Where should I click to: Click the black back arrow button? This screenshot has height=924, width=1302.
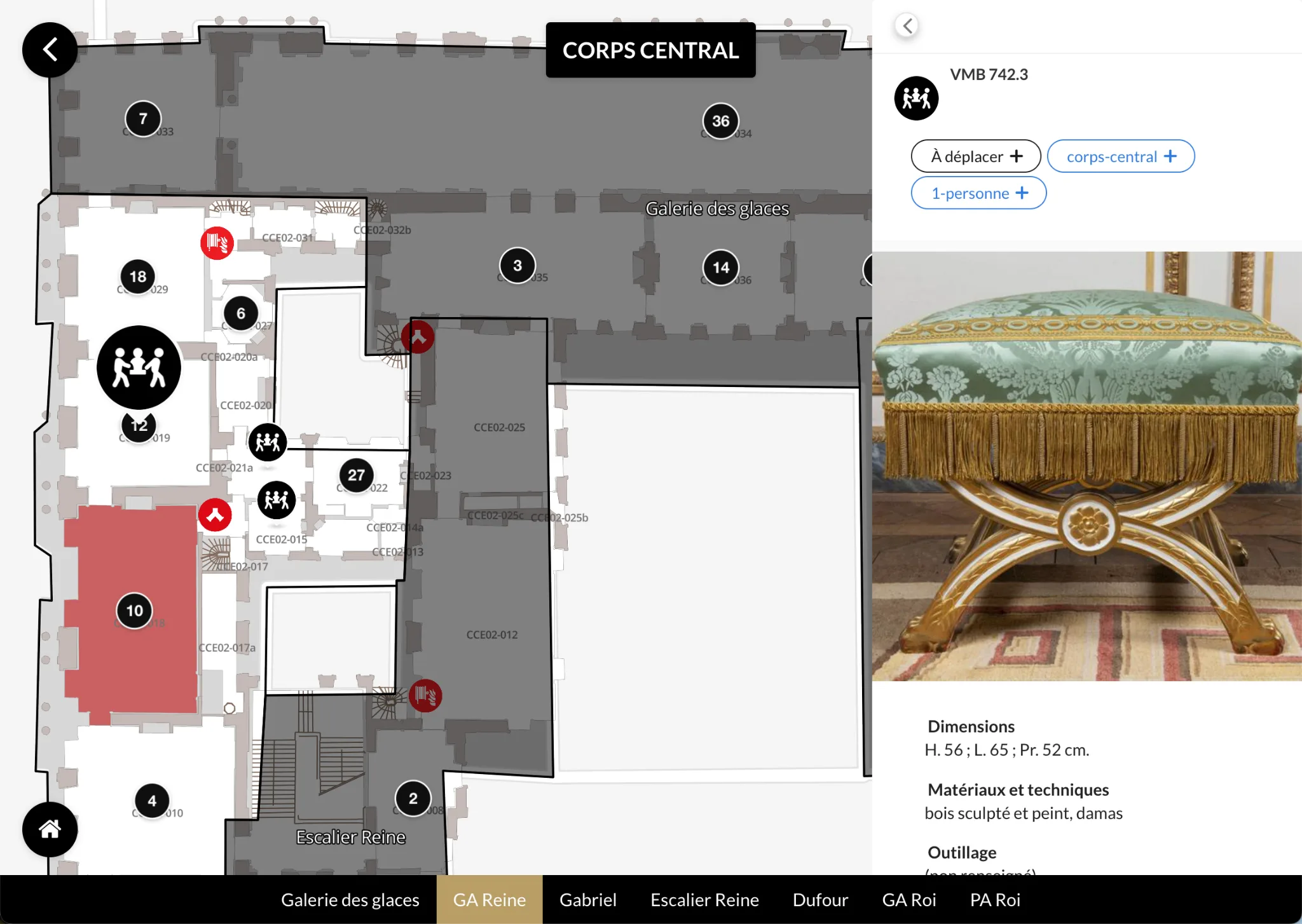coord(50,50)
